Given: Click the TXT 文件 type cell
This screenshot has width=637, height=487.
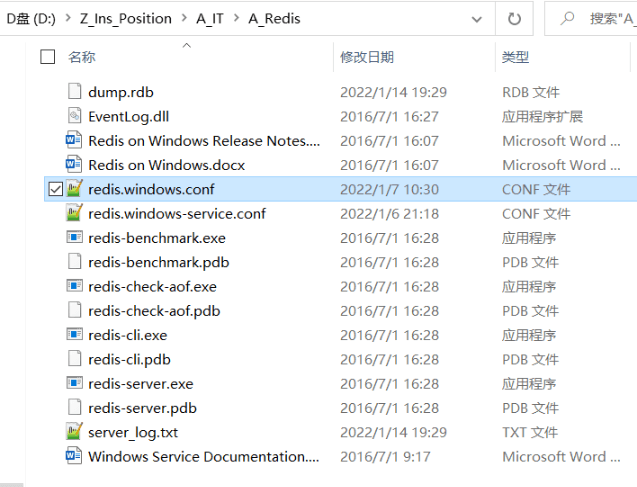Looking at the screenshot, I should (x=530, y=433).
